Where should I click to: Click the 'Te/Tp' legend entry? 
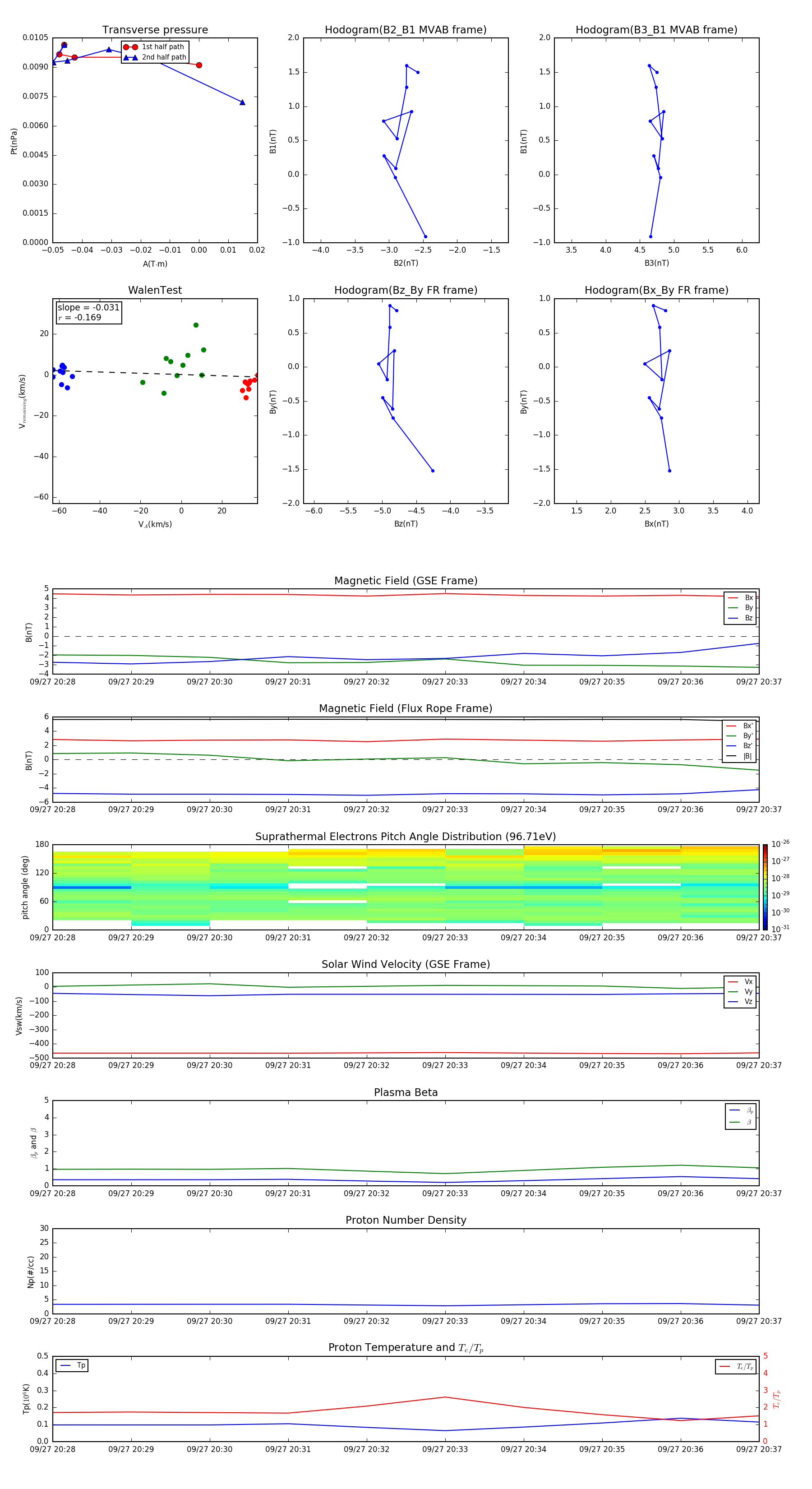[x=736, y=1366]
